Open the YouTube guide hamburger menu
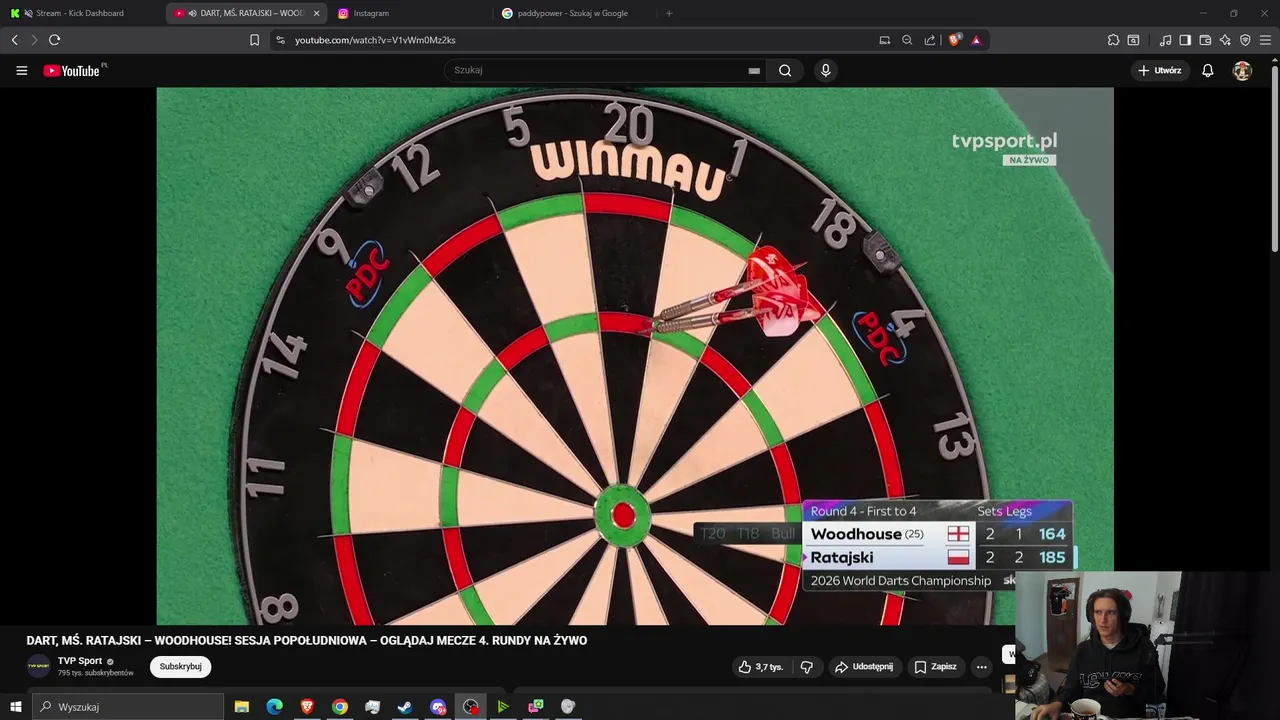This screenshot has height=720, width=1280. [x=21, y=71]
